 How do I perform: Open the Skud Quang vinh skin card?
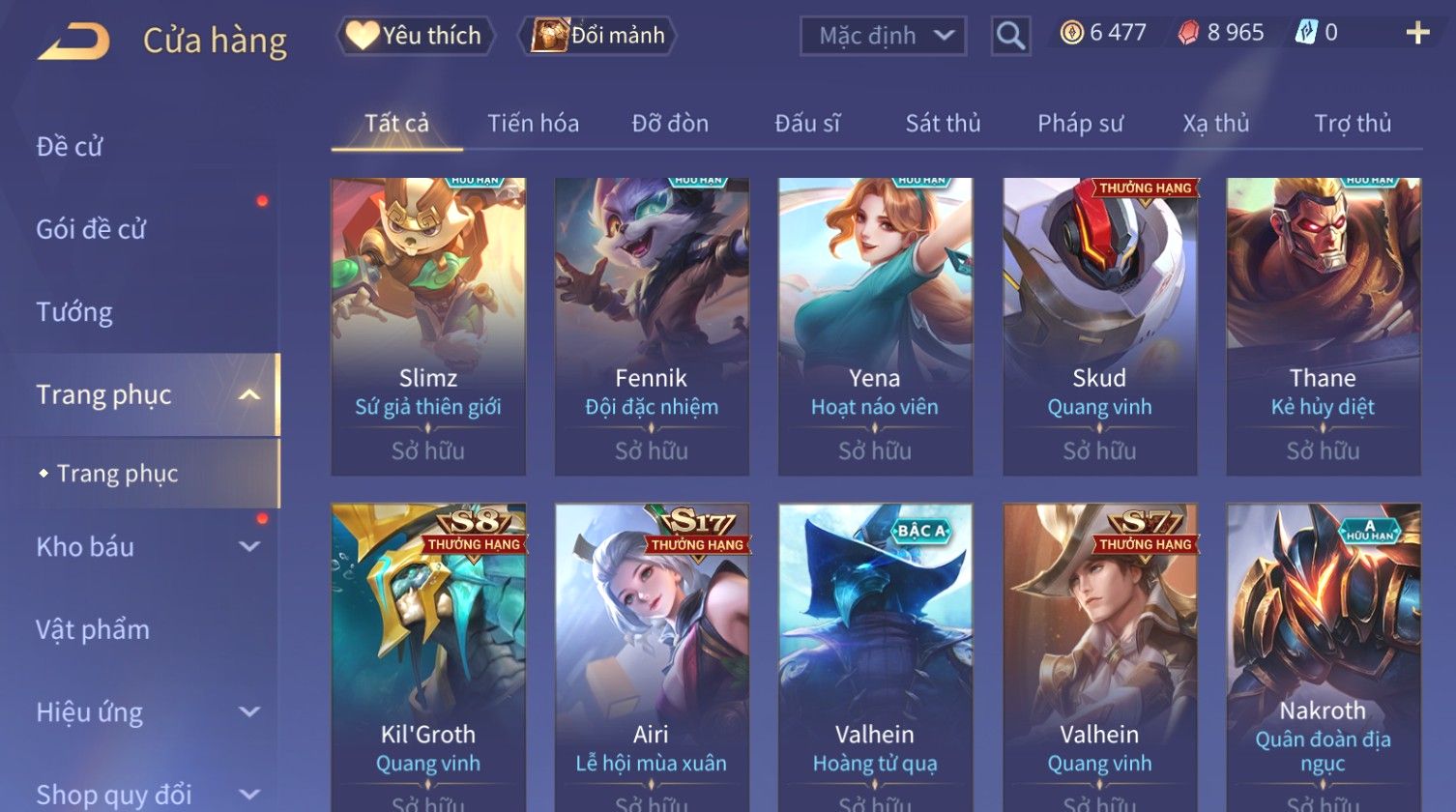[1099, 327]
